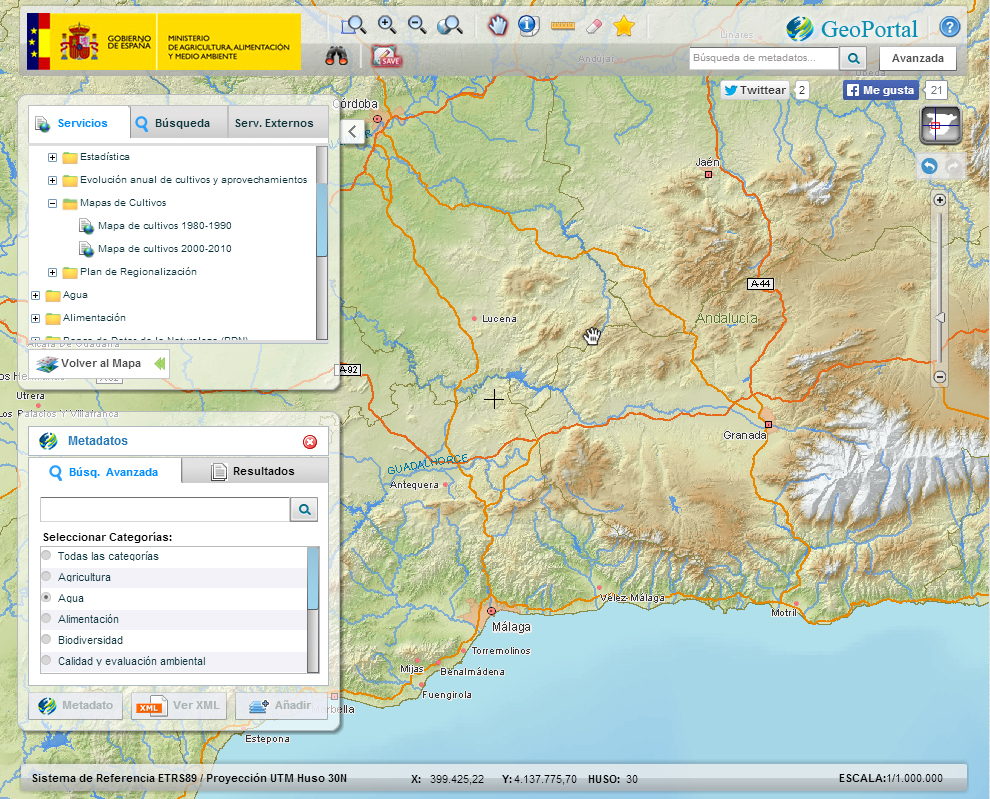The width and height of the screenshot is (990, 799).
Task: Open the Resultados tab in Metadatos
Action: click(254, 471)
